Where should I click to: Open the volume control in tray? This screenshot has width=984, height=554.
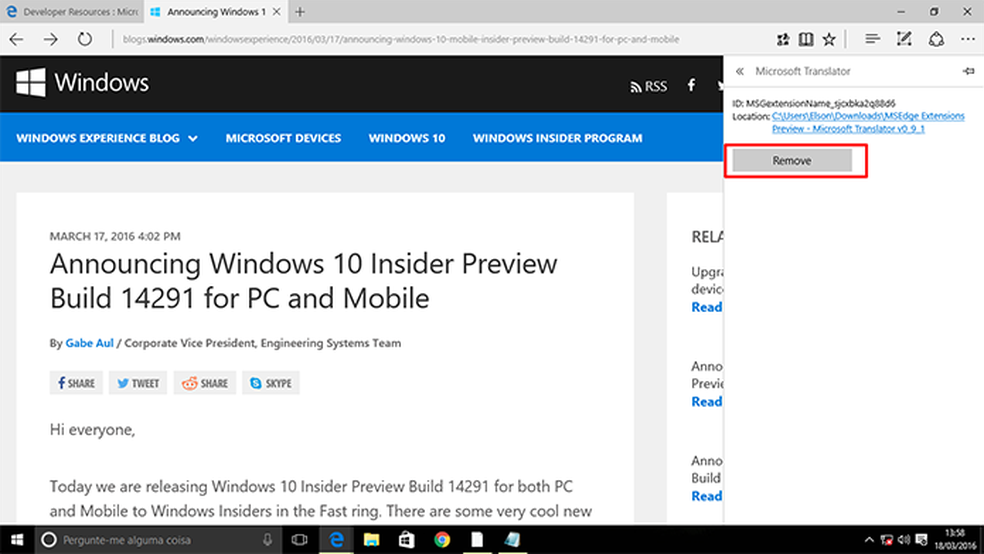(x=904, y=540)
